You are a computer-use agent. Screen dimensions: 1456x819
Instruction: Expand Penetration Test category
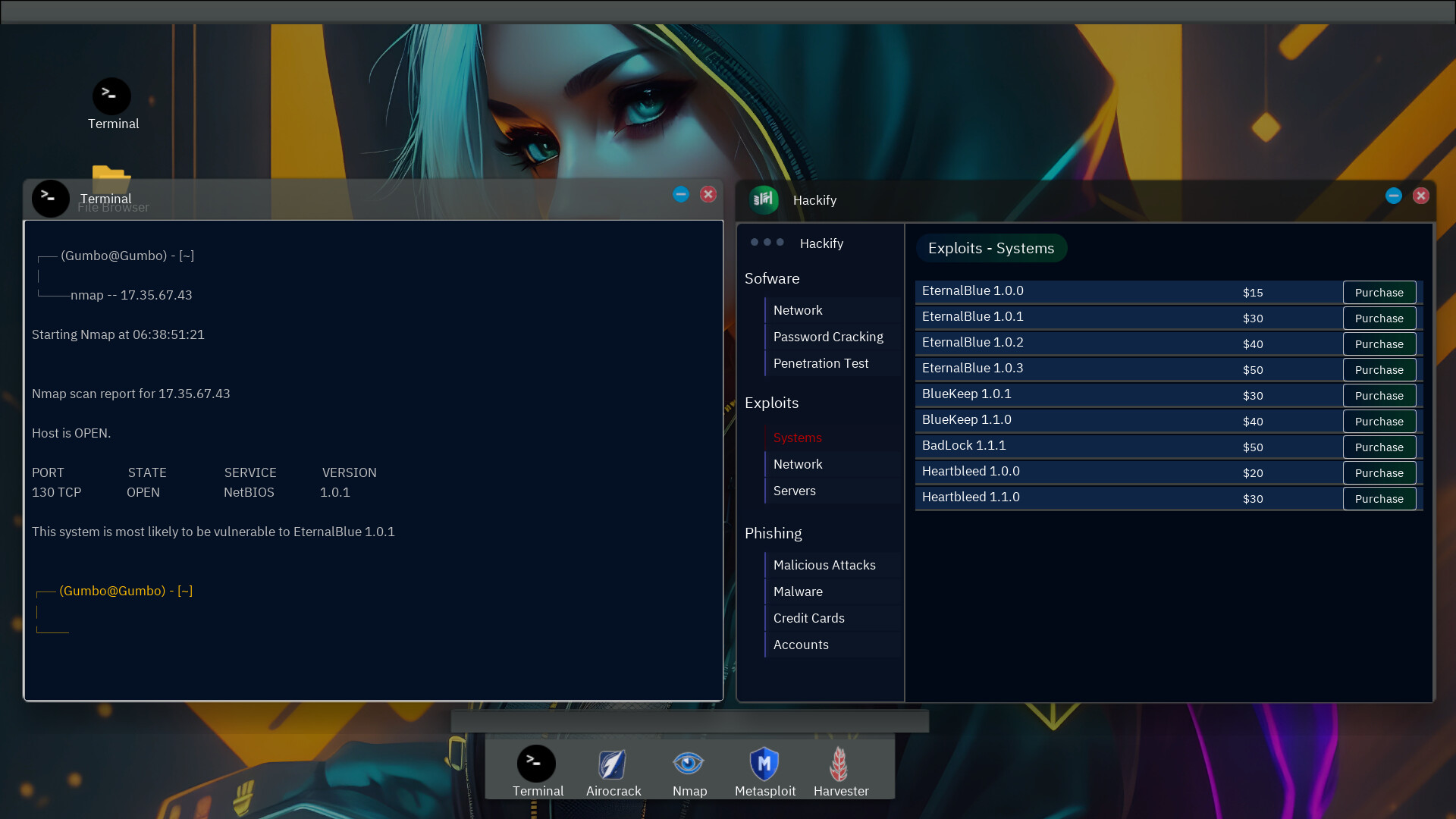coord(821,362)
